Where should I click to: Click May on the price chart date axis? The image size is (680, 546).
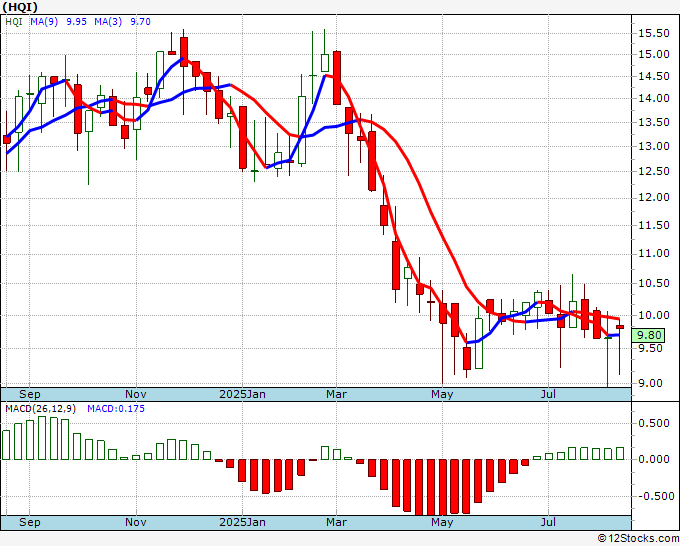point(442,395)
